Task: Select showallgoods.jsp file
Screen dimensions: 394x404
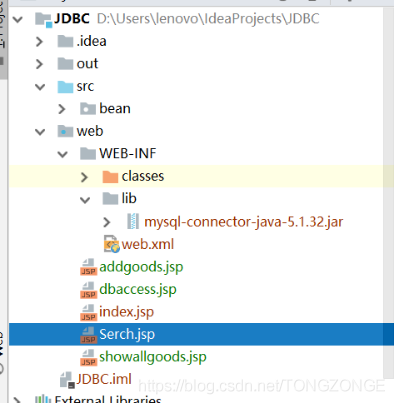Action: (x=153, y=357)
